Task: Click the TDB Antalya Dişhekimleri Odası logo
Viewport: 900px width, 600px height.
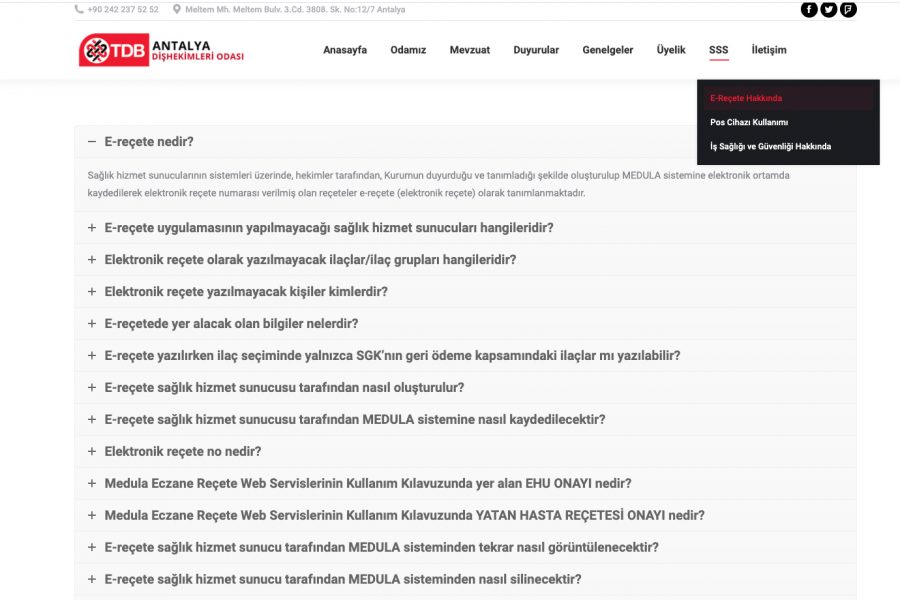Action: click(x=161, y=50)
